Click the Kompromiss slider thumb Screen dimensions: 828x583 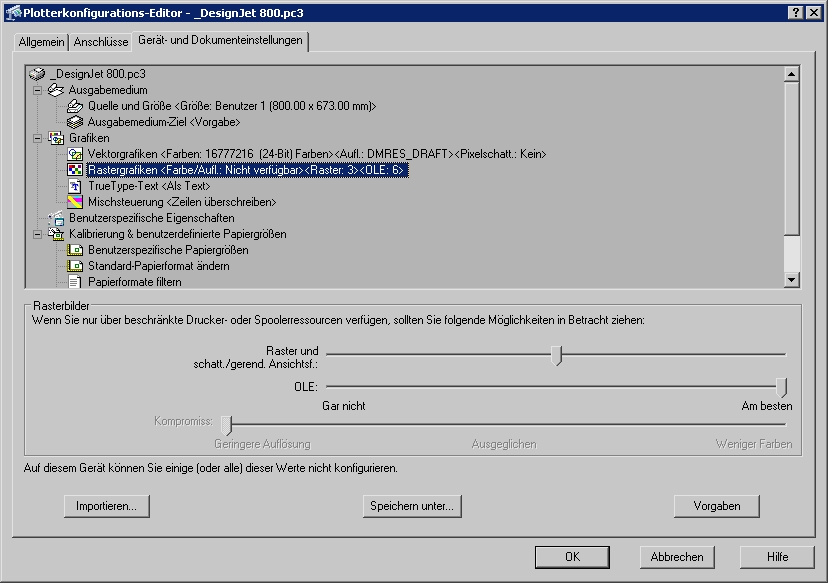226,425
